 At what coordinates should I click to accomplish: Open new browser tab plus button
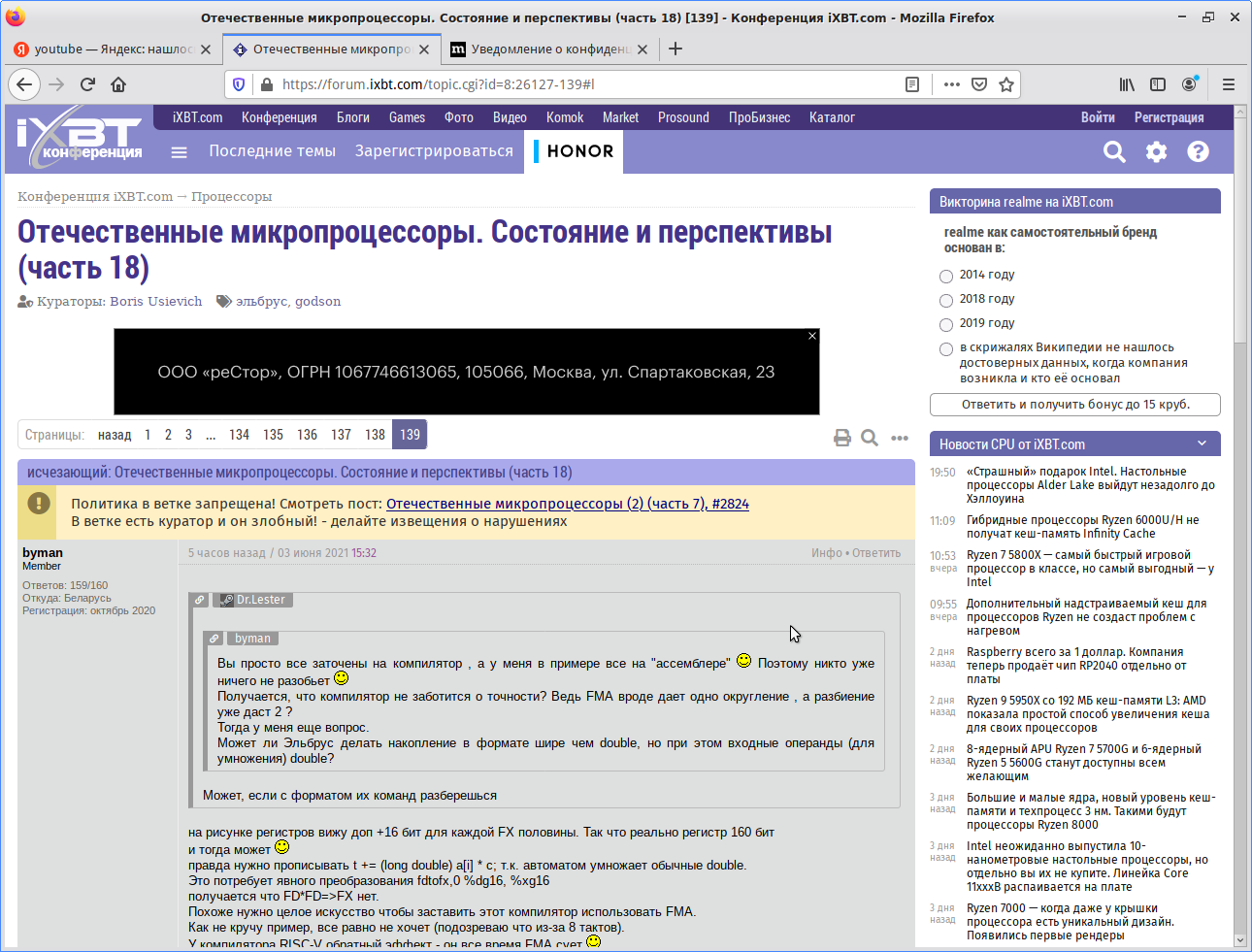pos(675,49)
